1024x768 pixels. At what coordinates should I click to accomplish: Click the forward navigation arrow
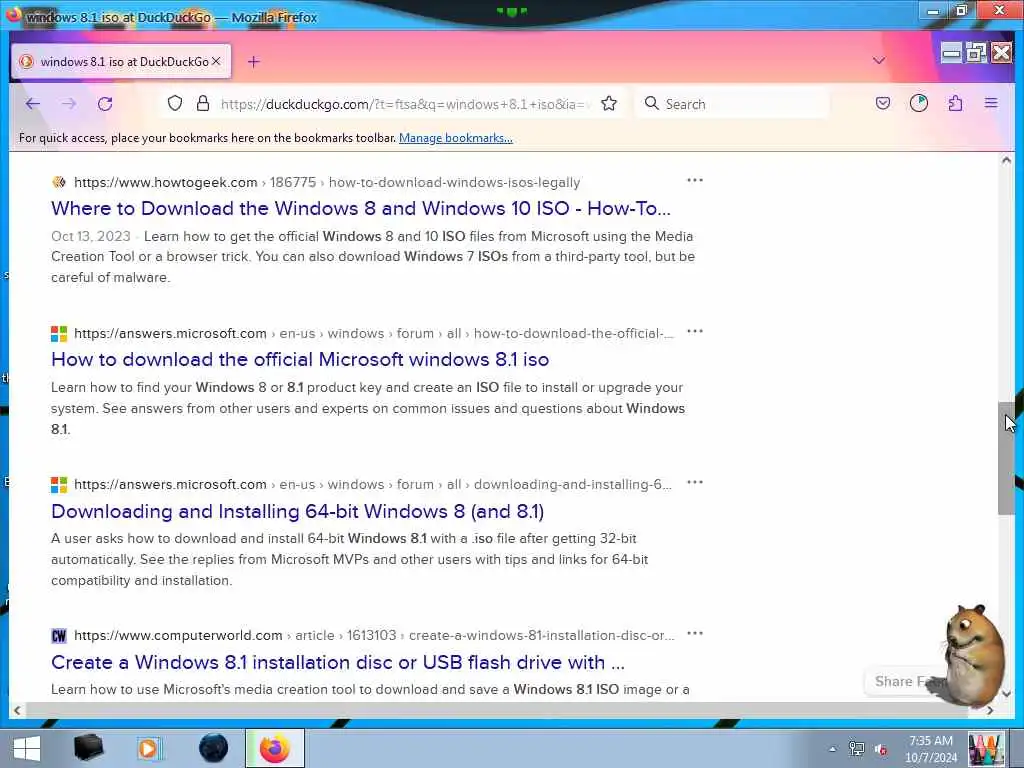coord(69,104)
